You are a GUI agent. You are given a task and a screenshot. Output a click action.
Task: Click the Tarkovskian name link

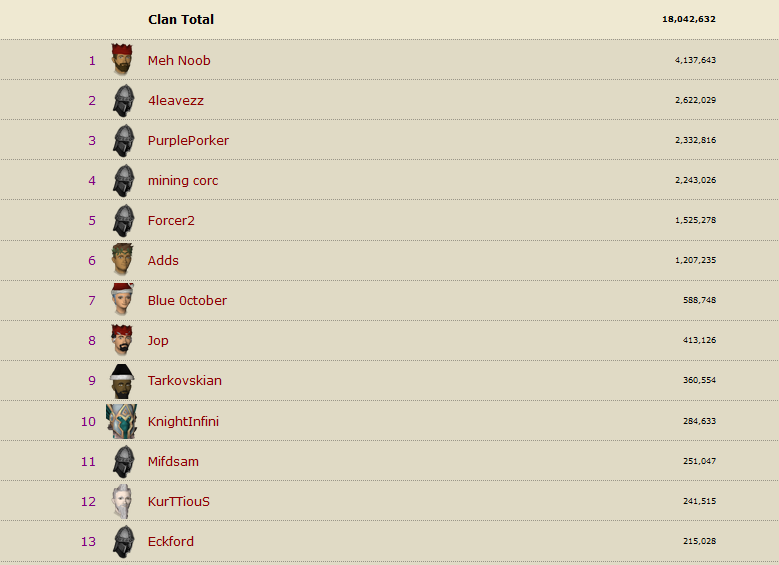185,380
